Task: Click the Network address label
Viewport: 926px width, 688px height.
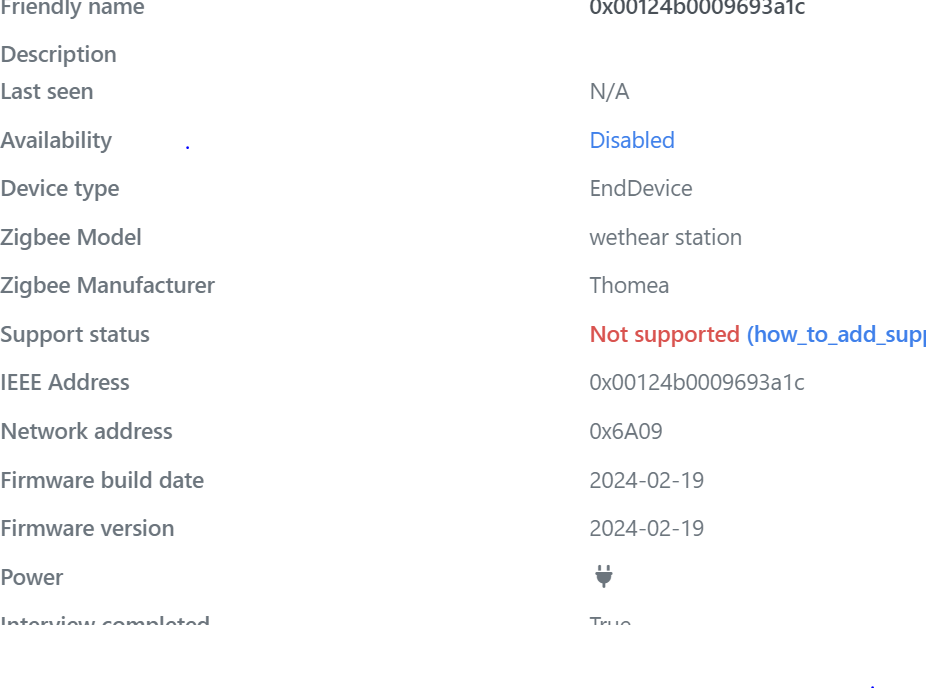Action: (86, 431)
